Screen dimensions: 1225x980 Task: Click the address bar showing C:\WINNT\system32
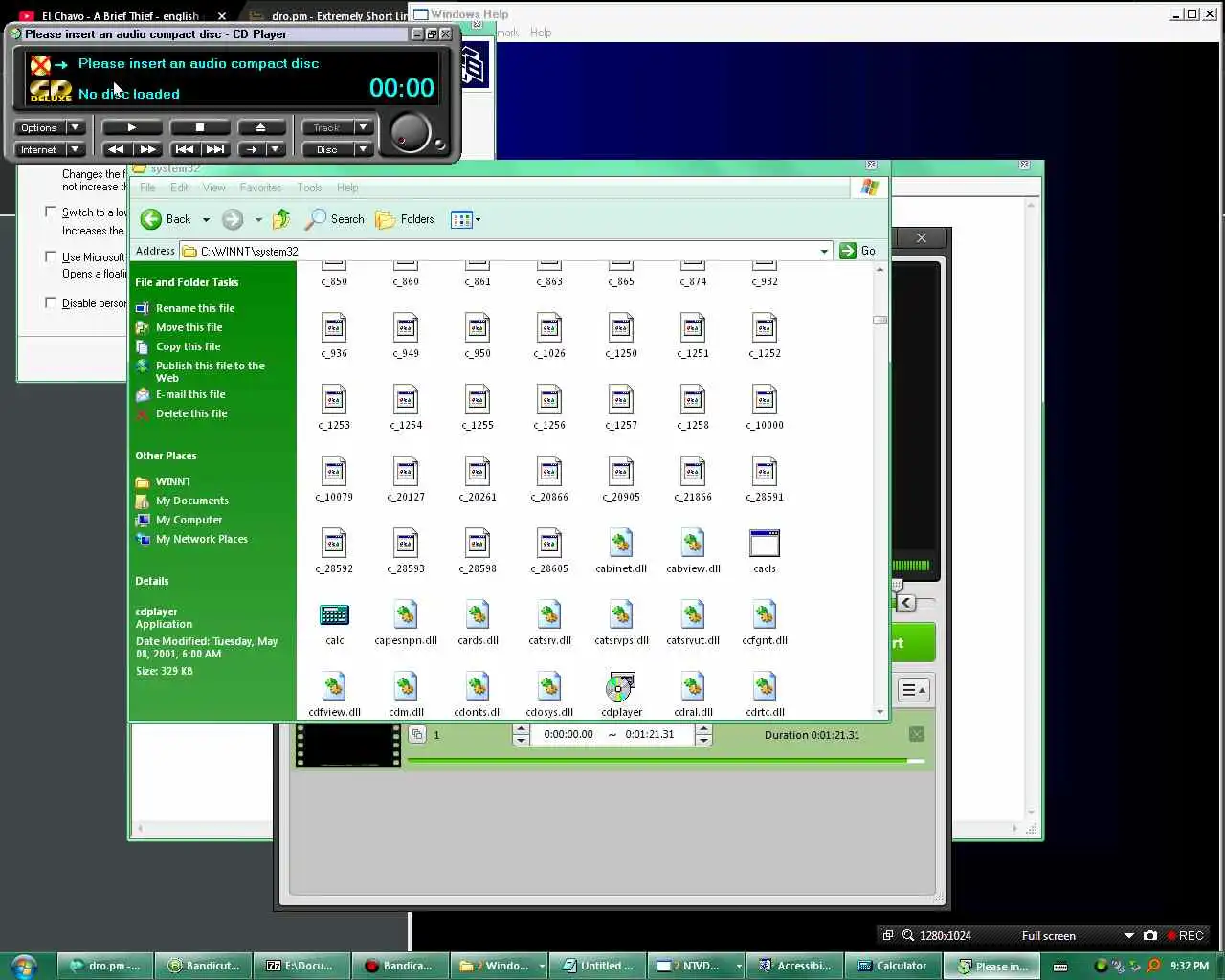coord(505,251)
